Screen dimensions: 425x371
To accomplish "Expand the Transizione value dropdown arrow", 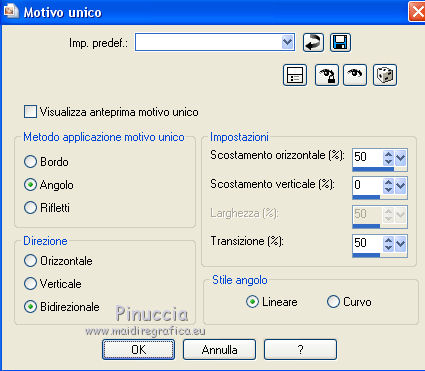I will 401,244.
